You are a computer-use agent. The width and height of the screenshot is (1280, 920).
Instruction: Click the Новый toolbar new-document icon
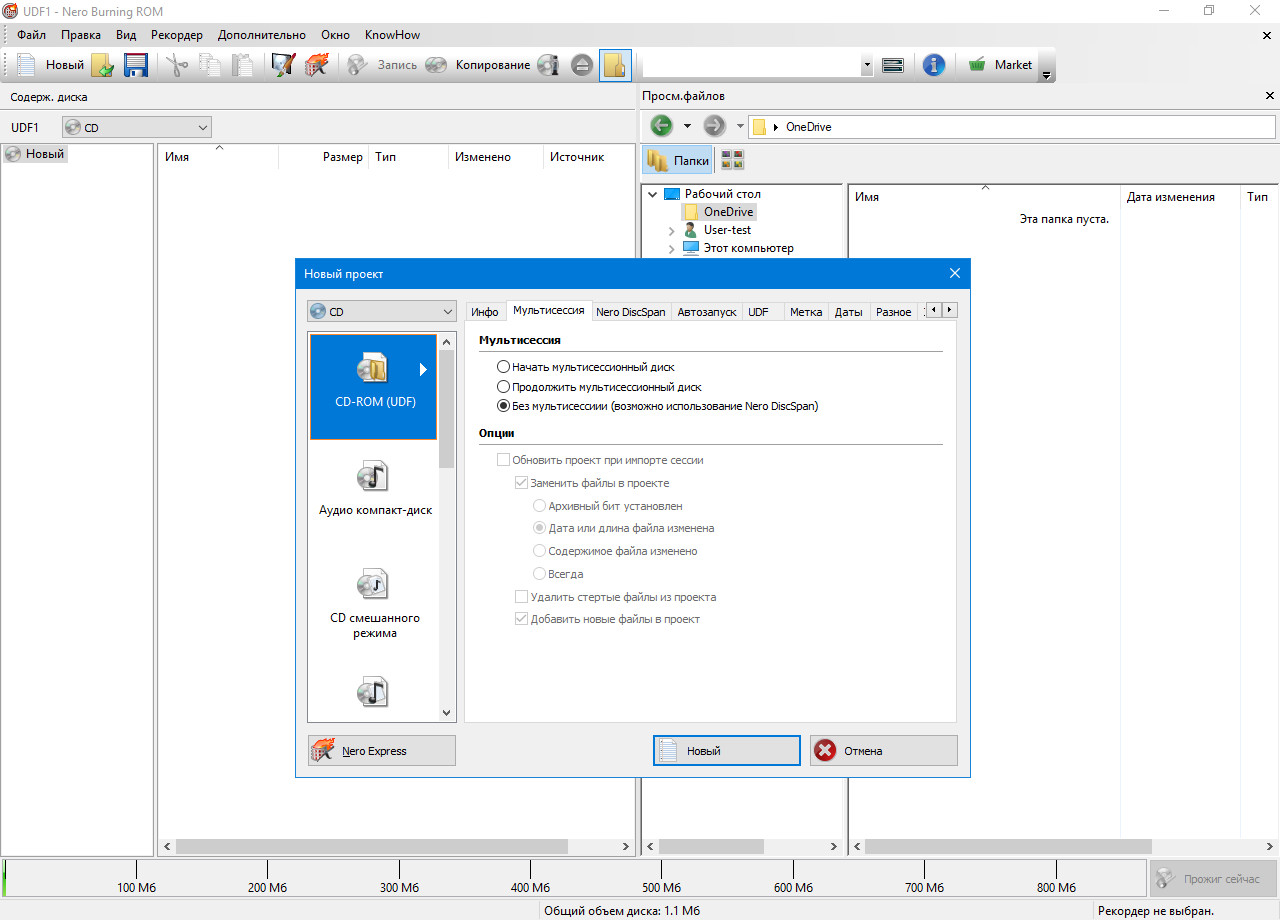tap(27, 65)
